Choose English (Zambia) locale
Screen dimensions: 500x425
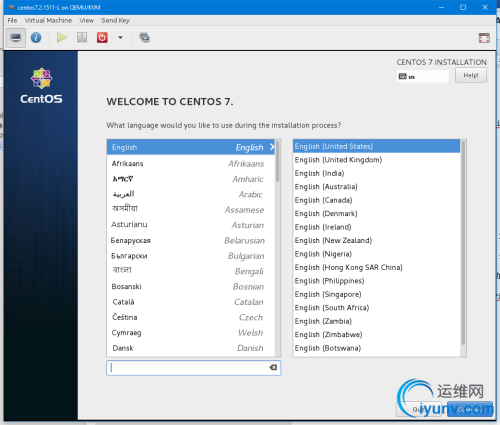coord(377,321)
